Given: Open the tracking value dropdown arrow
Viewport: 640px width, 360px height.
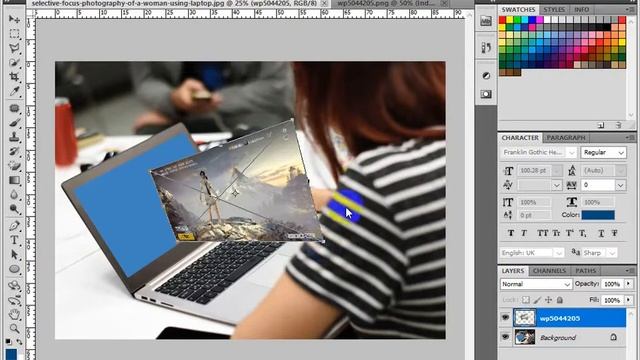Looking at the screenshot, I should click(x=621, y=185).
